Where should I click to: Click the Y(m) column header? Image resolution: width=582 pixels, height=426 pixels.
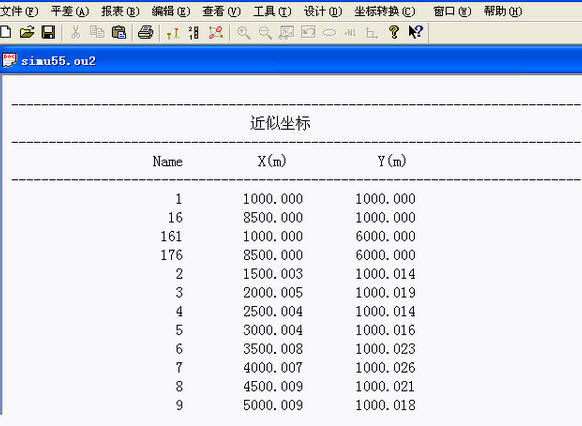392,161
